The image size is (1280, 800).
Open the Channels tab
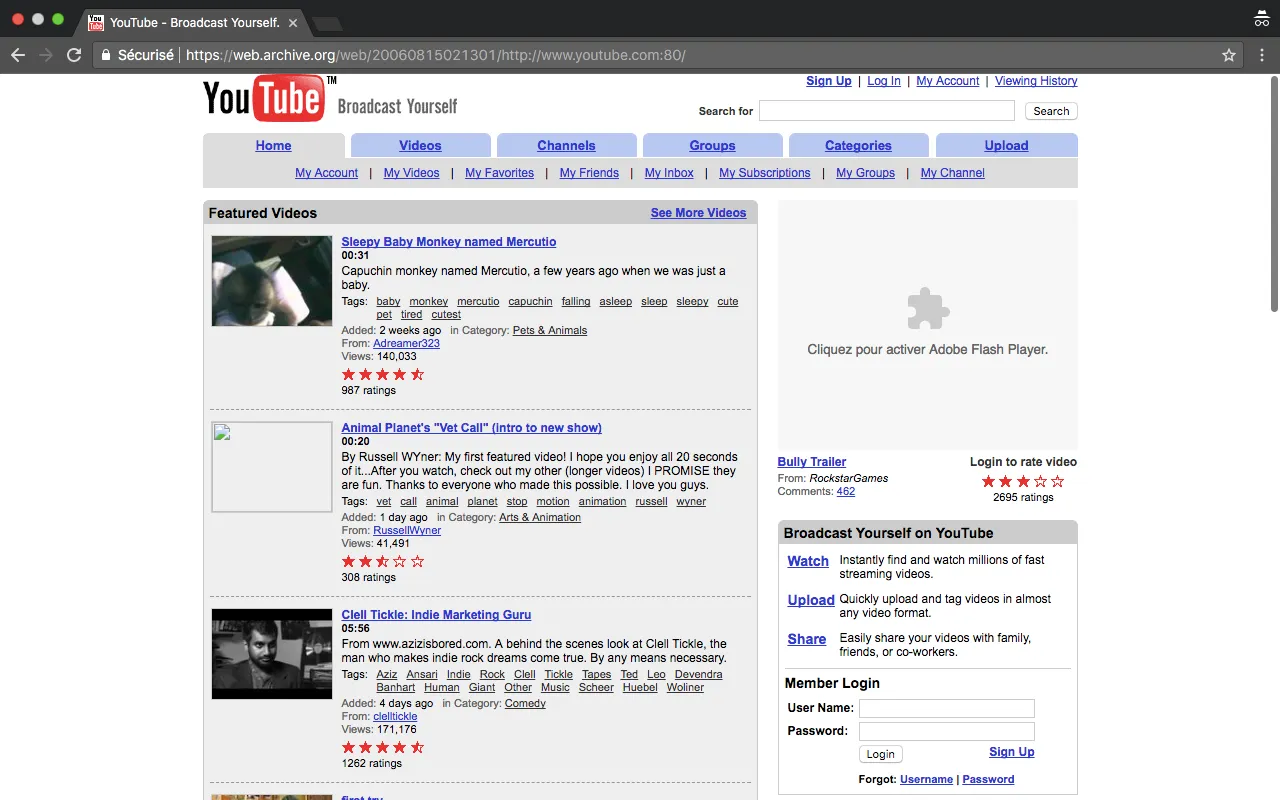(566, 145)
